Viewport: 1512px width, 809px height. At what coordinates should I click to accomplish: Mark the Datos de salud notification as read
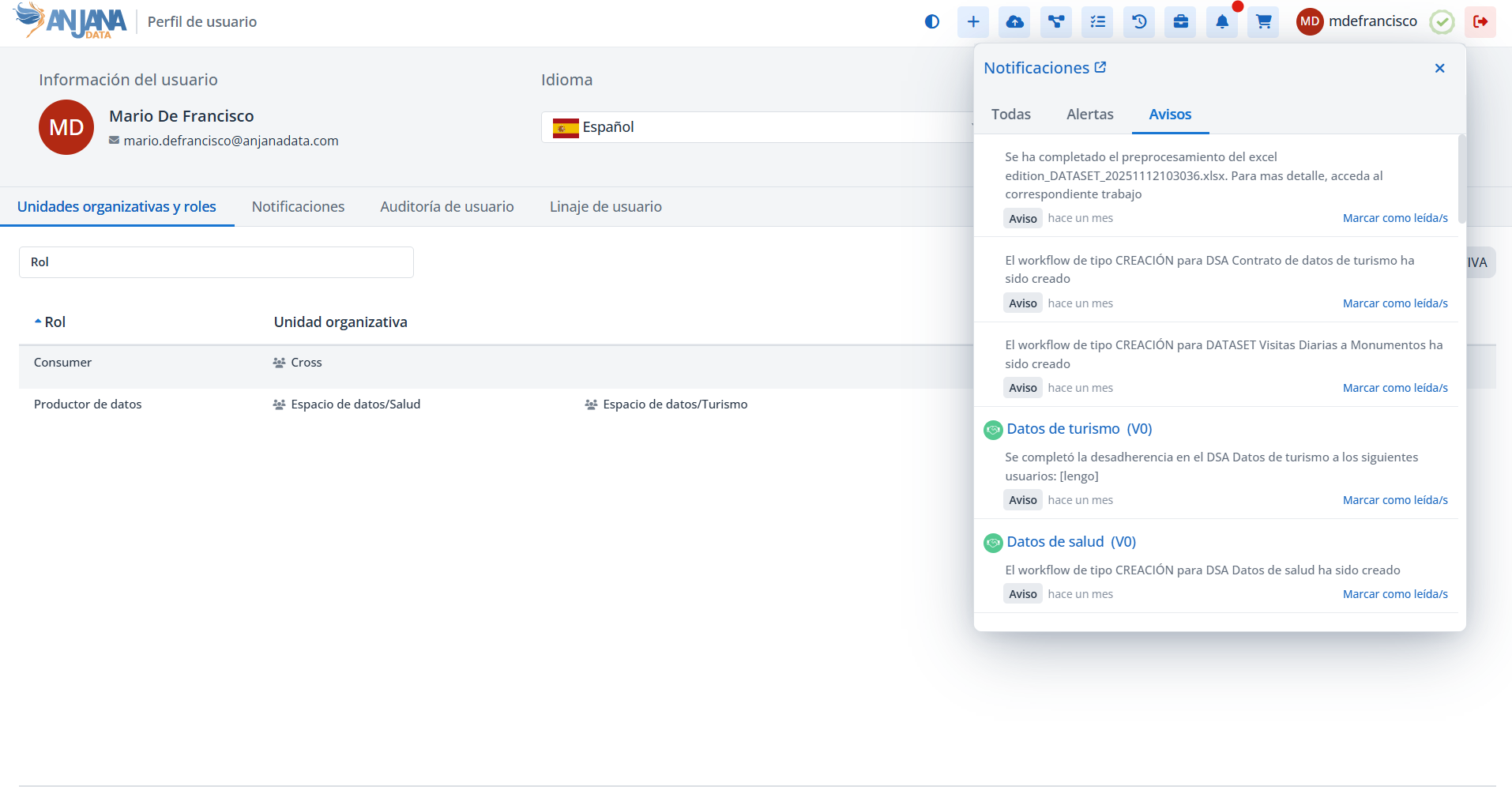pyautogui.click(x=1394, y=594)
